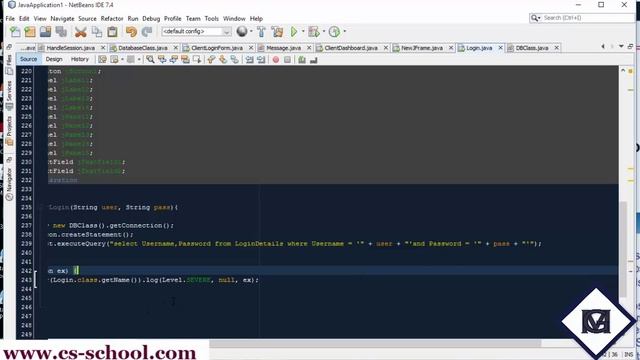Undo the last edit with the Undo icon

click(131, 31)
